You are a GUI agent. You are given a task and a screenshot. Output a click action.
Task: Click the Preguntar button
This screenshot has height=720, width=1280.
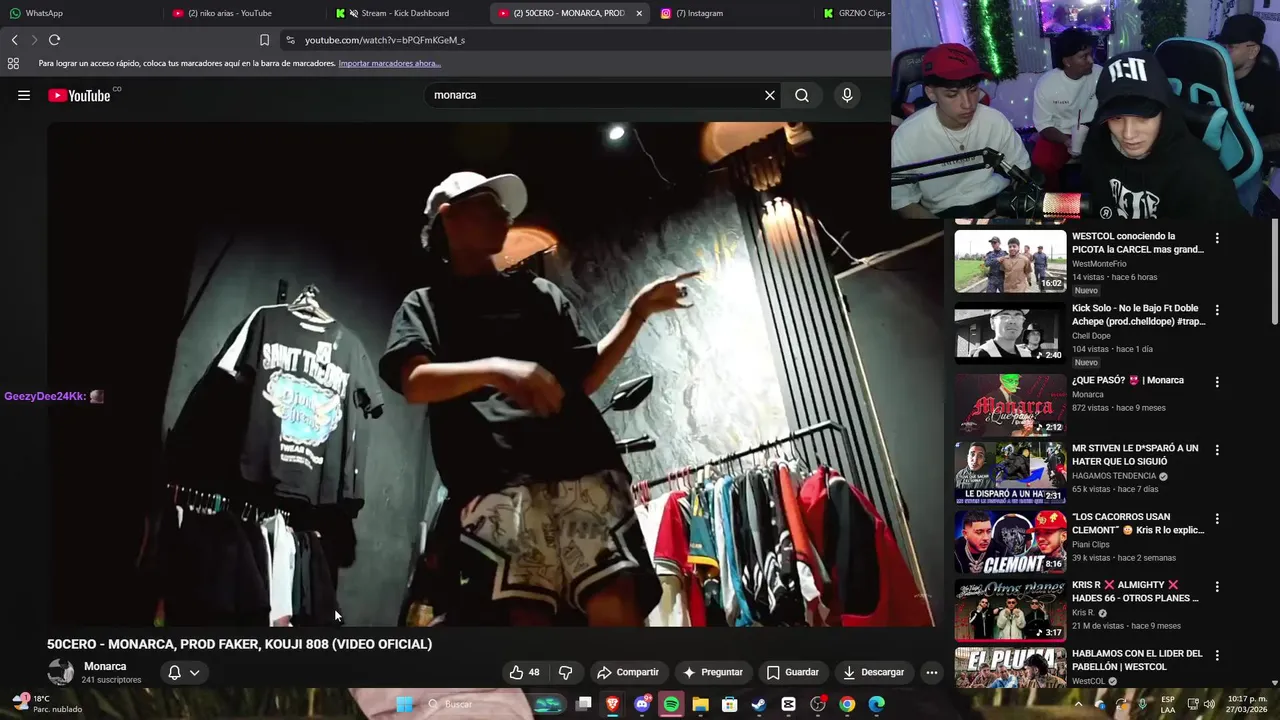(x=713, y=672)
